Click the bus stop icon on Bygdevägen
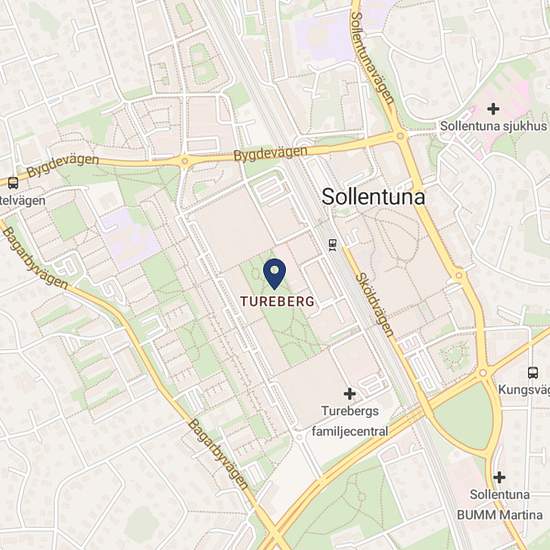 point(13,183)
